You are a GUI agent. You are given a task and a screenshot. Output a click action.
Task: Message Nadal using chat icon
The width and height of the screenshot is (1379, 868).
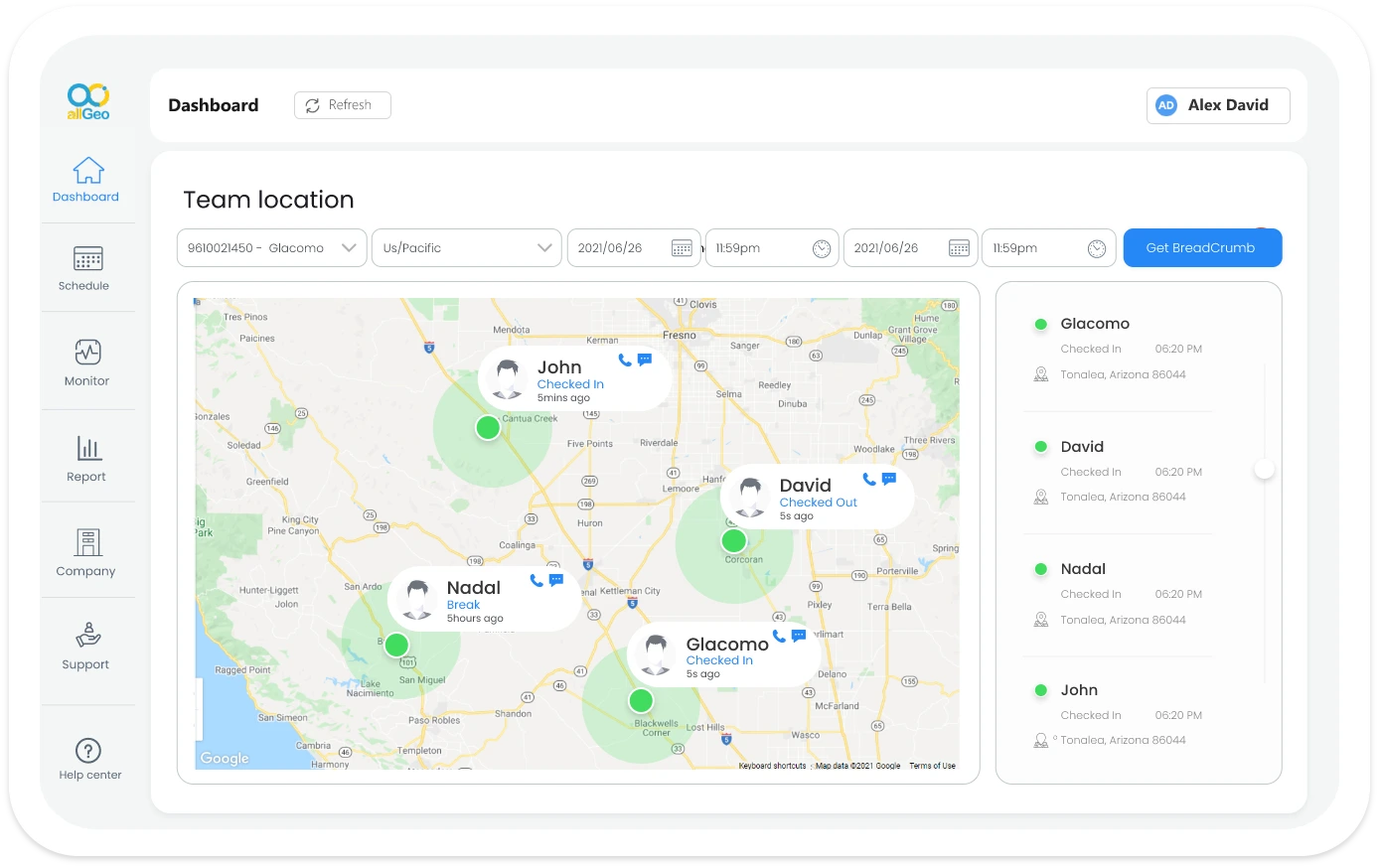[556, 580]
